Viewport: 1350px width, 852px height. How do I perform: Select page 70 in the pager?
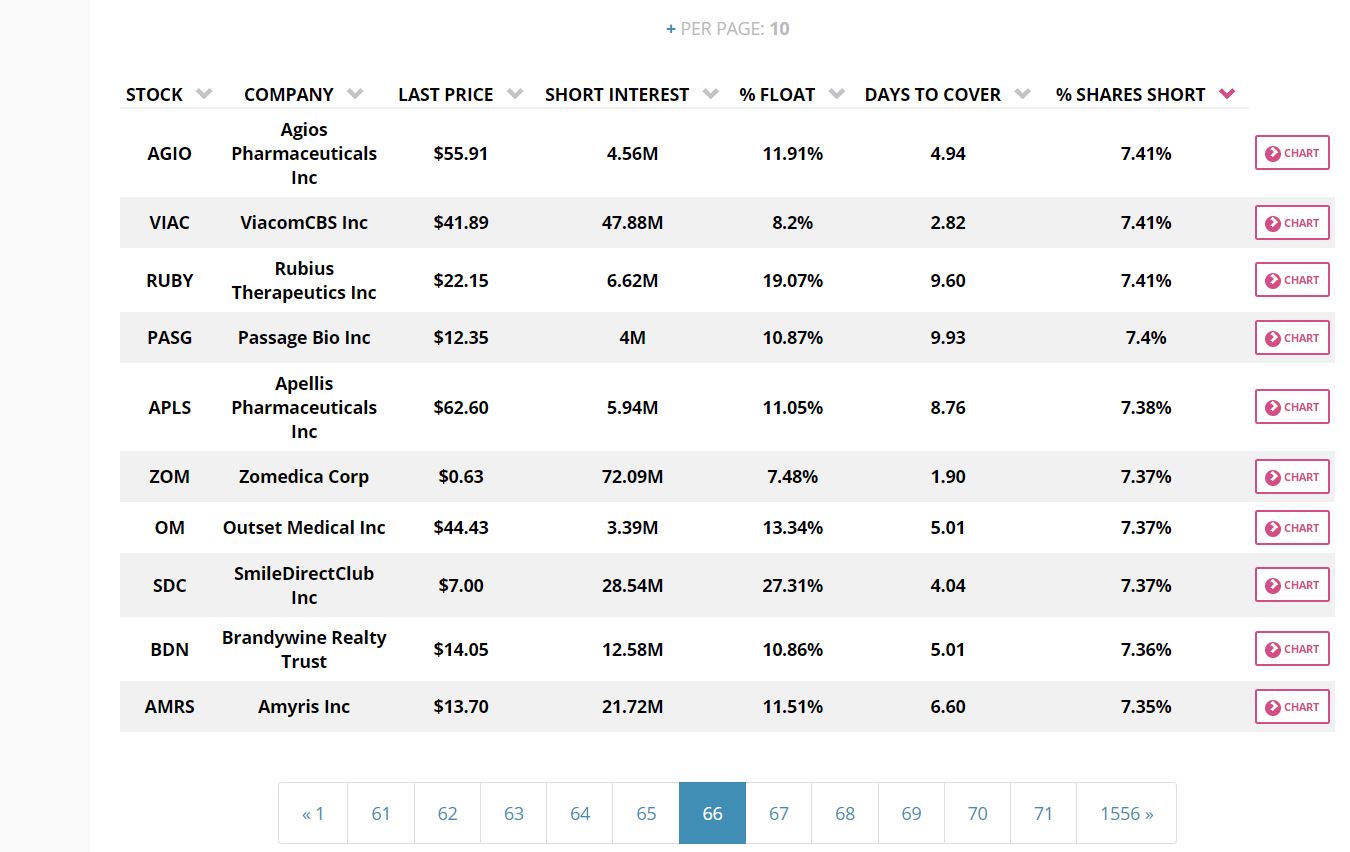coord(977,813)
